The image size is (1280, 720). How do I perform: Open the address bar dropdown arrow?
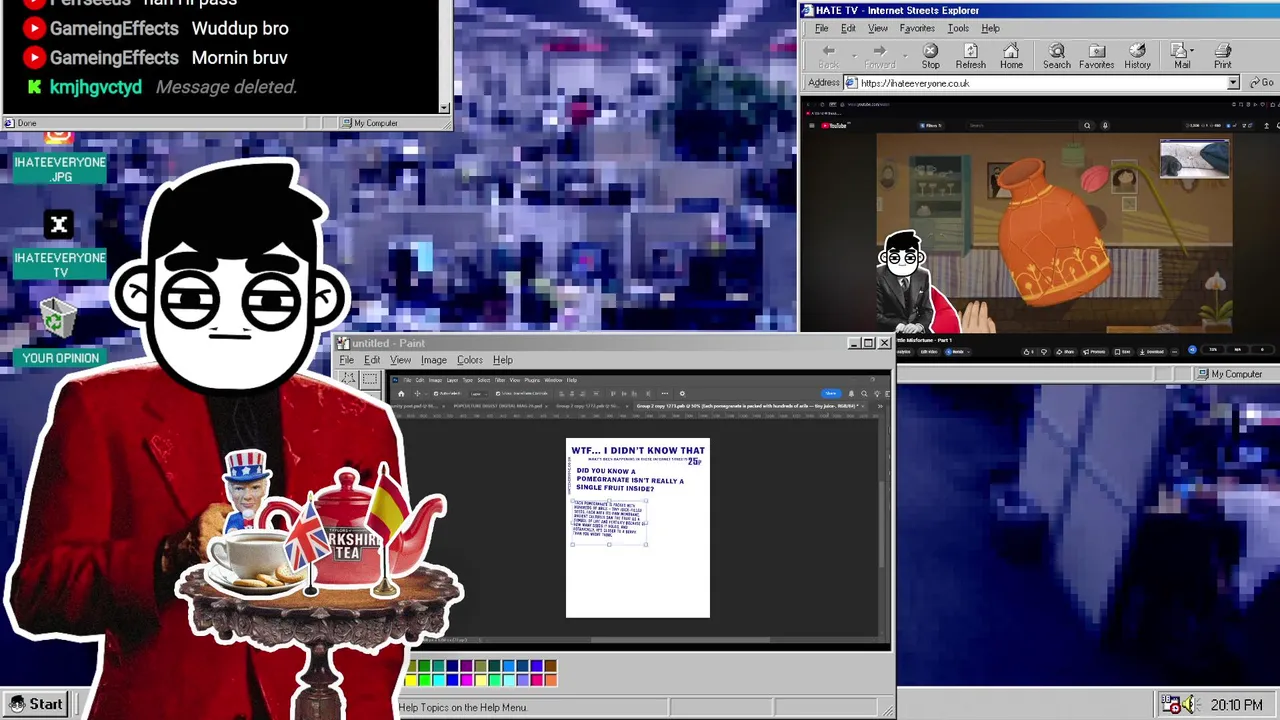point(1232,83)
